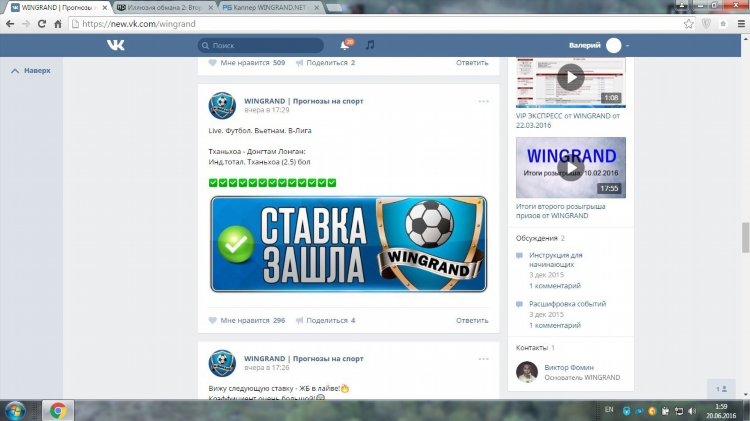Open WINGRAND group name on 17:26 post
The height and width of the screenshot is (421, 750).
point(304,358)
